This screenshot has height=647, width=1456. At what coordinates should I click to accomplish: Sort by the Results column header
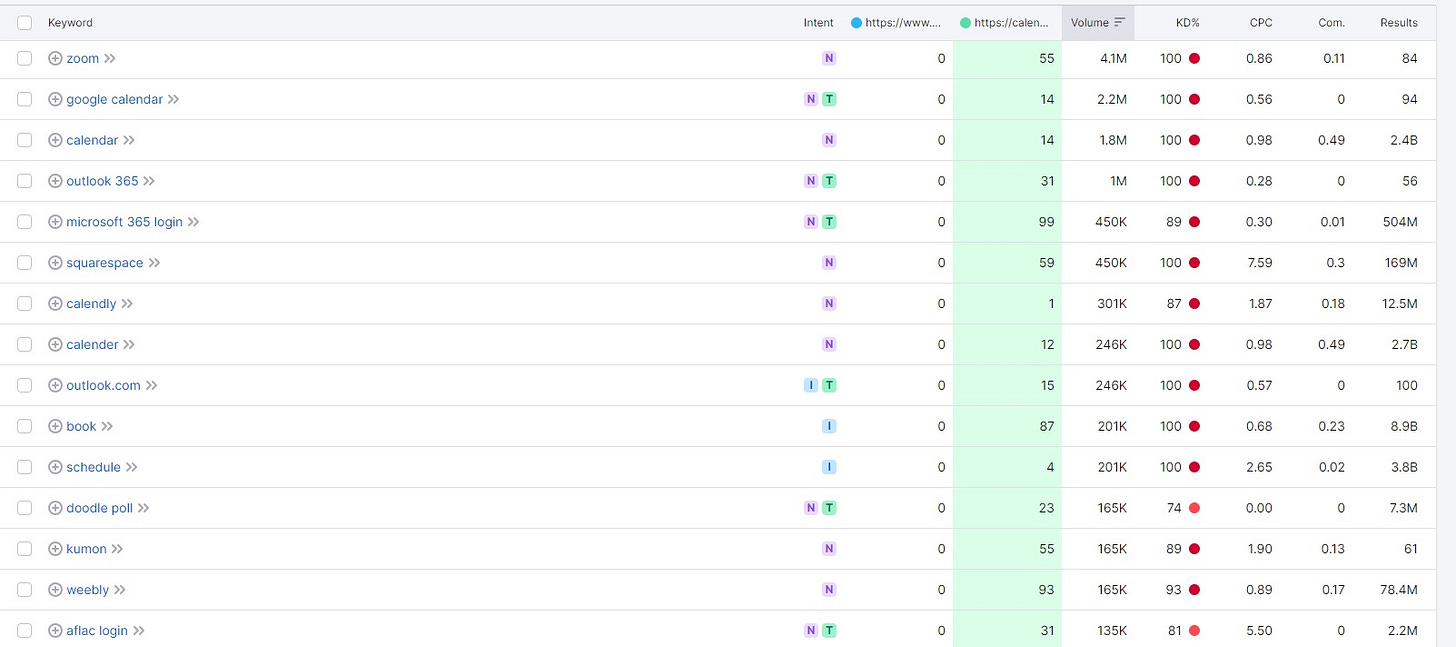pyautogui.click(x=1399, y=23)
